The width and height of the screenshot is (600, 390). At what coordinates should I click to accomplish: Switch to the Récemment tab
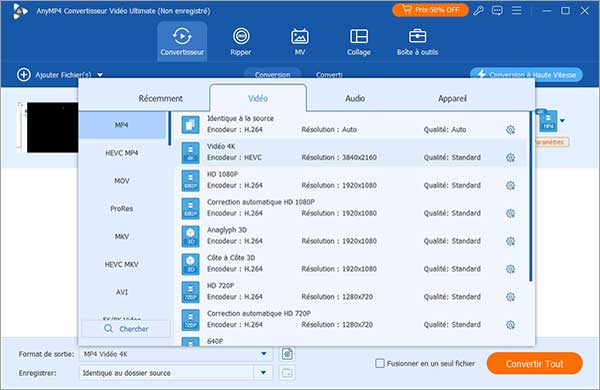(x=161, y=98)
